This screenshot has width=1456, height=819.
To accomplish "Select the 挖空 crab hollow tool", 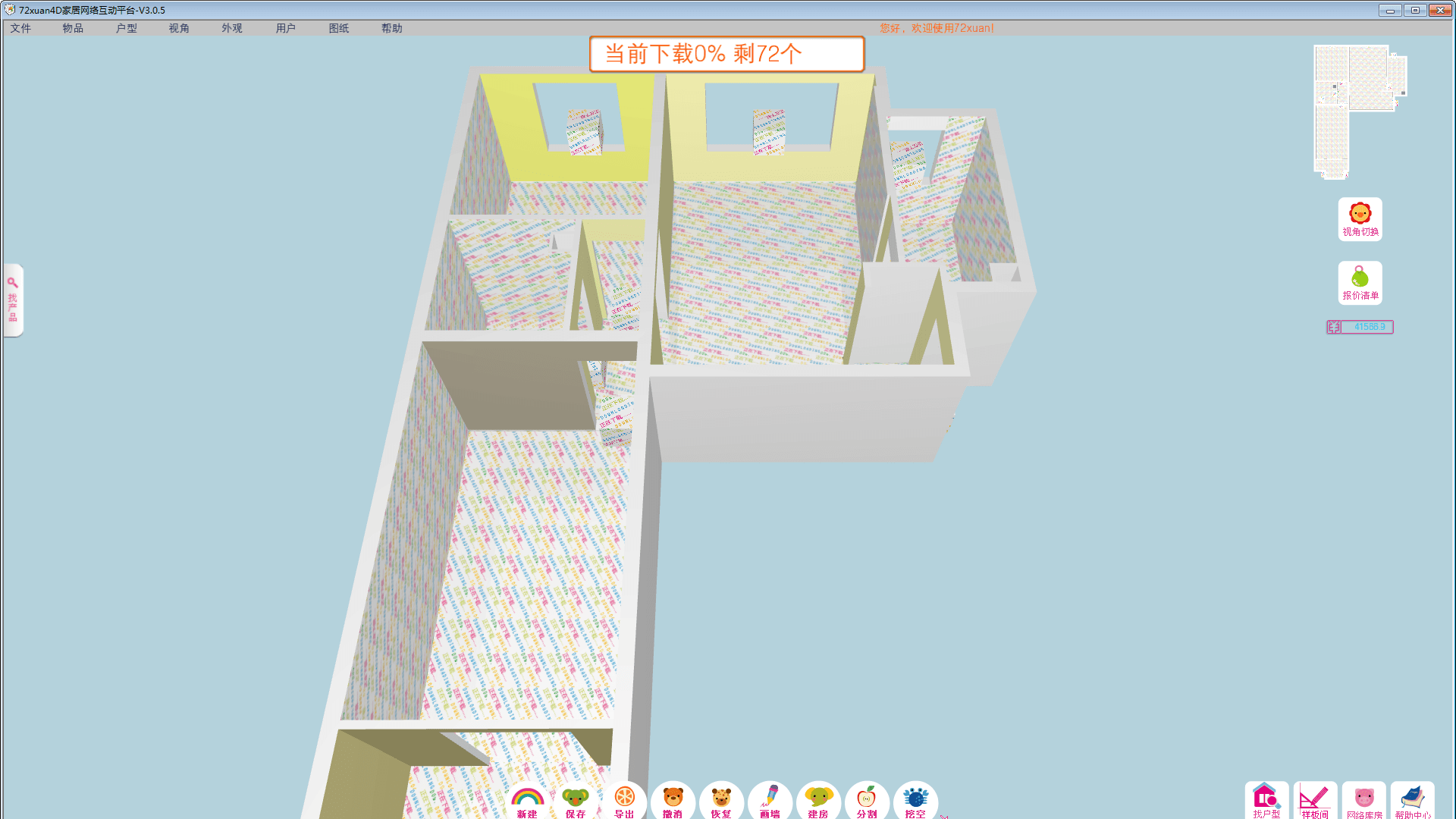I will coord(915,801).
